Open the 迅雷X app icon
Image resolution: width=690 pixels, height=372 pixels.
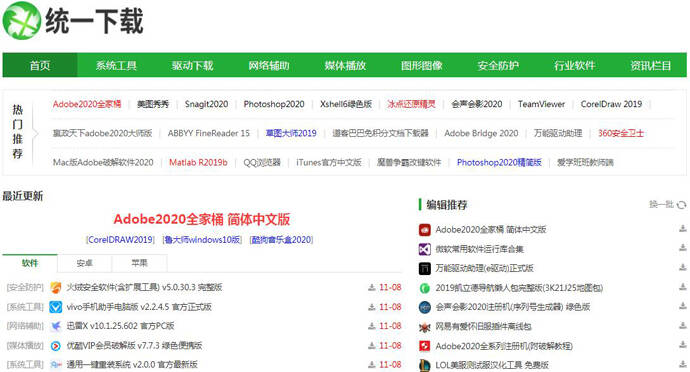pyautogui.click(x=55, y=326)
